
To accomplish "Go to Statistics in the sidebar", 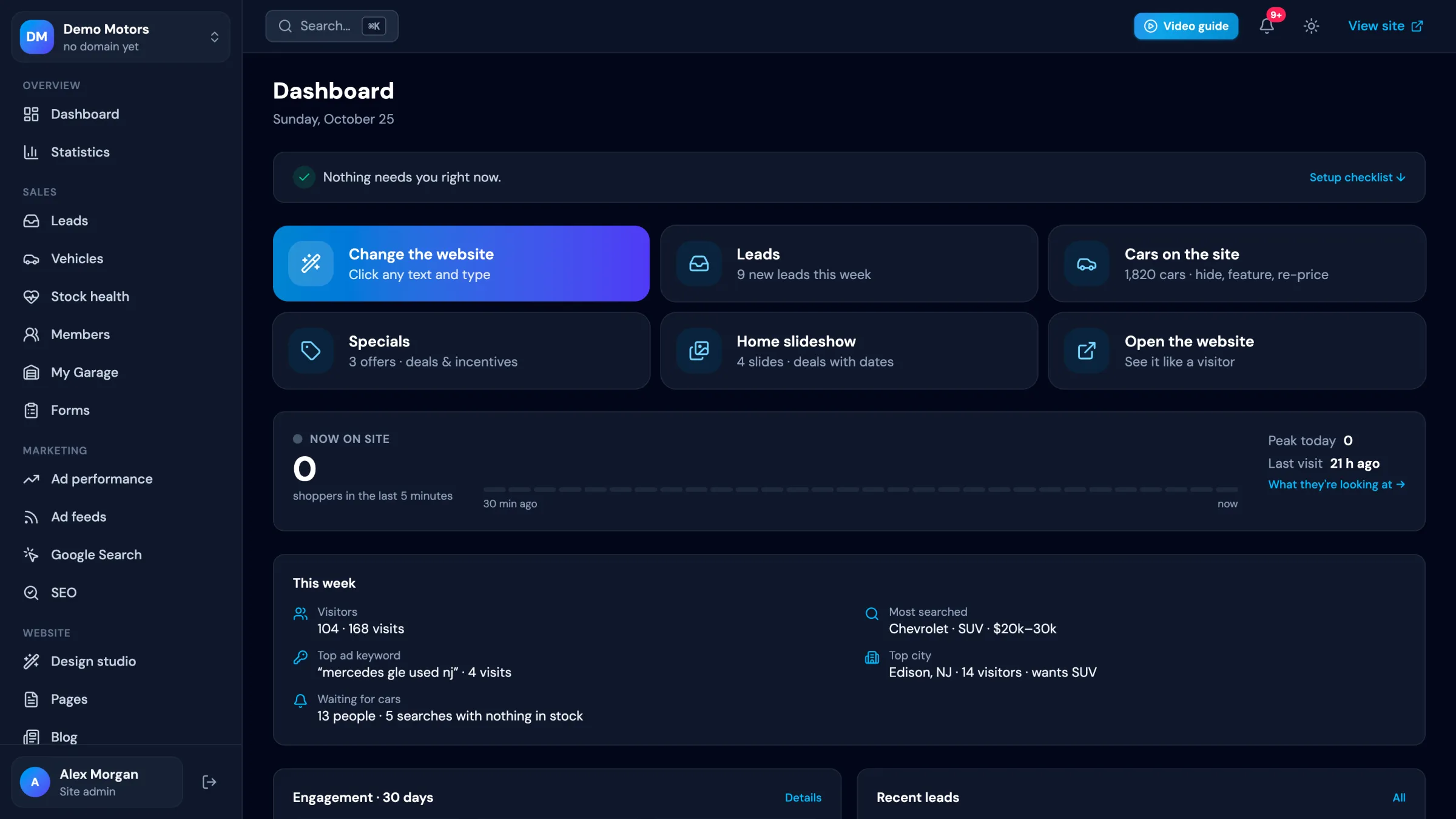I will pyautogui.click(x=121, y=152).
